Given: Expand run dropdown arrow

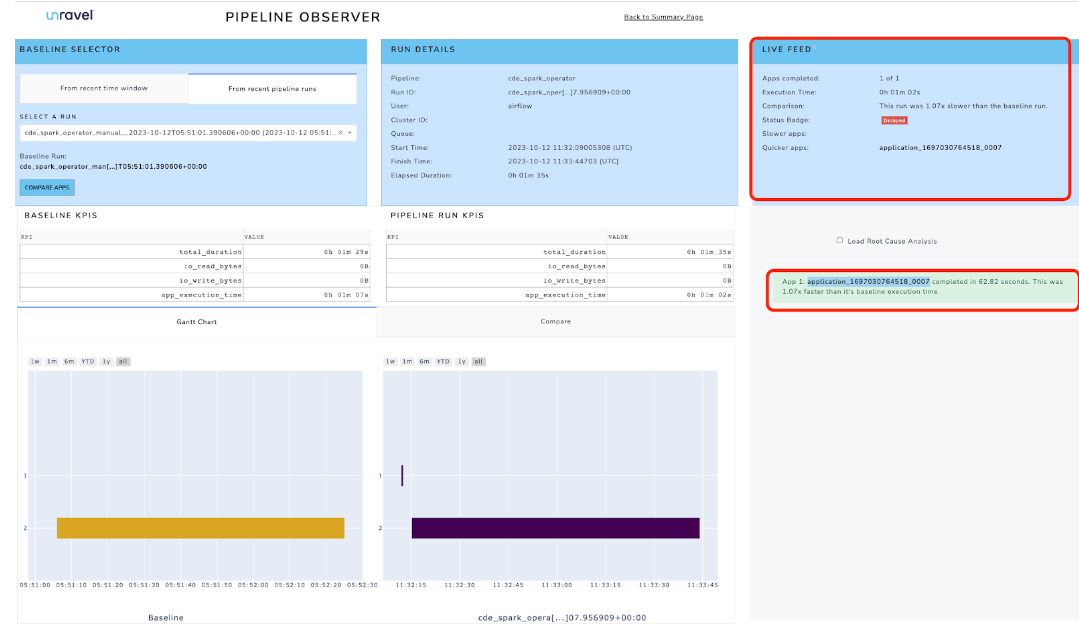Looking at the screenshot, I should click(350, 133).
